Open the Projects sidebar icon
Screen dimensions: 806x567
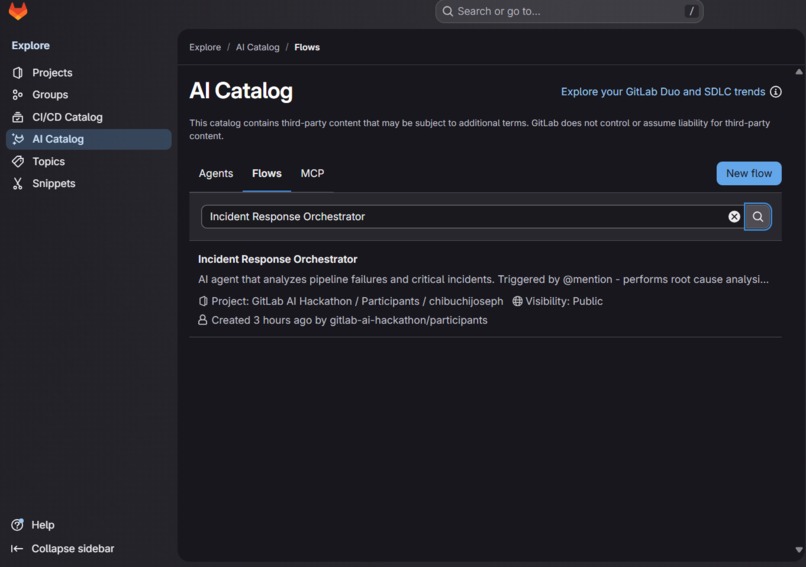[17, 73]
